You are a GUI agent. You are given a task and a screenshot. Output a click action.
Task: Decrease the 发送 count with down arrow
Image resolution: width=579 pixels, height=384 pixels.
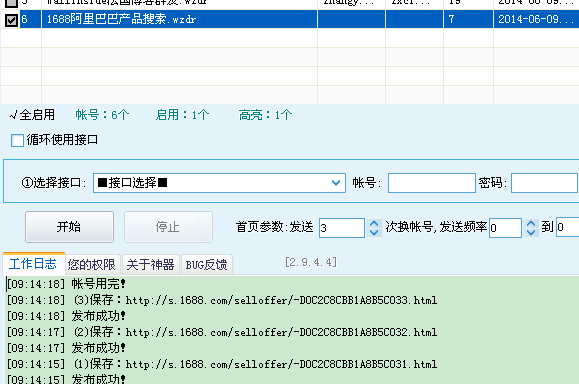point(374,232)
